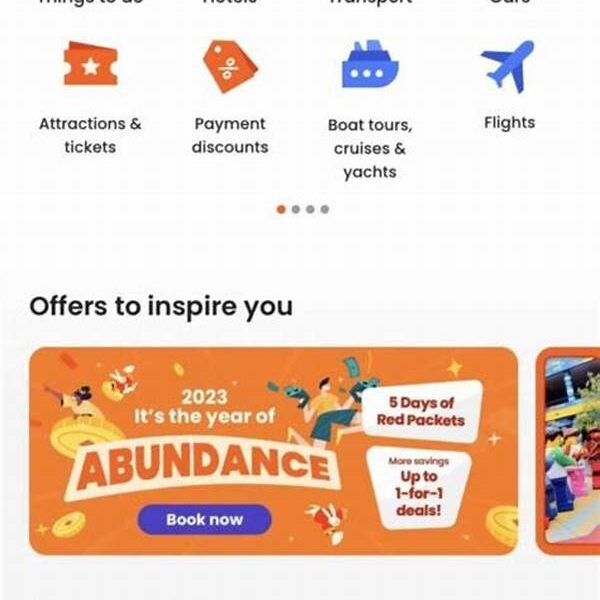Screen dimensions: 600x600
Task: Click the Offers to inspire you heading
Action: point(161,307)
